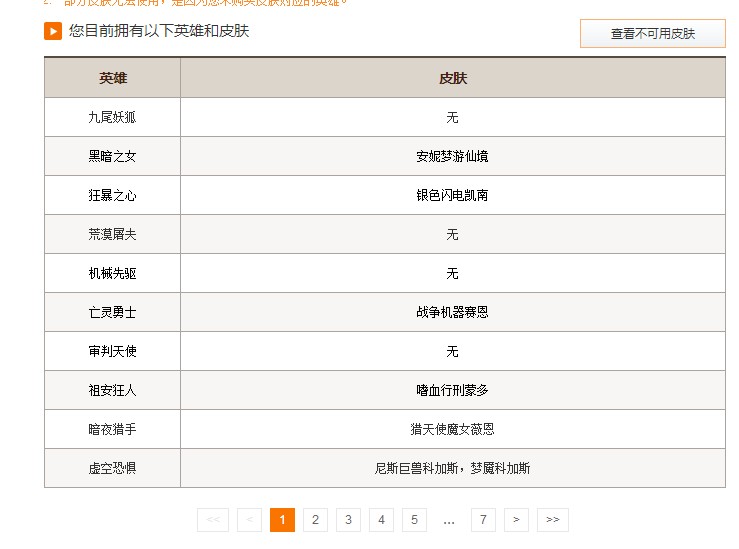Click the previous page arrow
Viewport: 739px width, 549px height.
249,520
